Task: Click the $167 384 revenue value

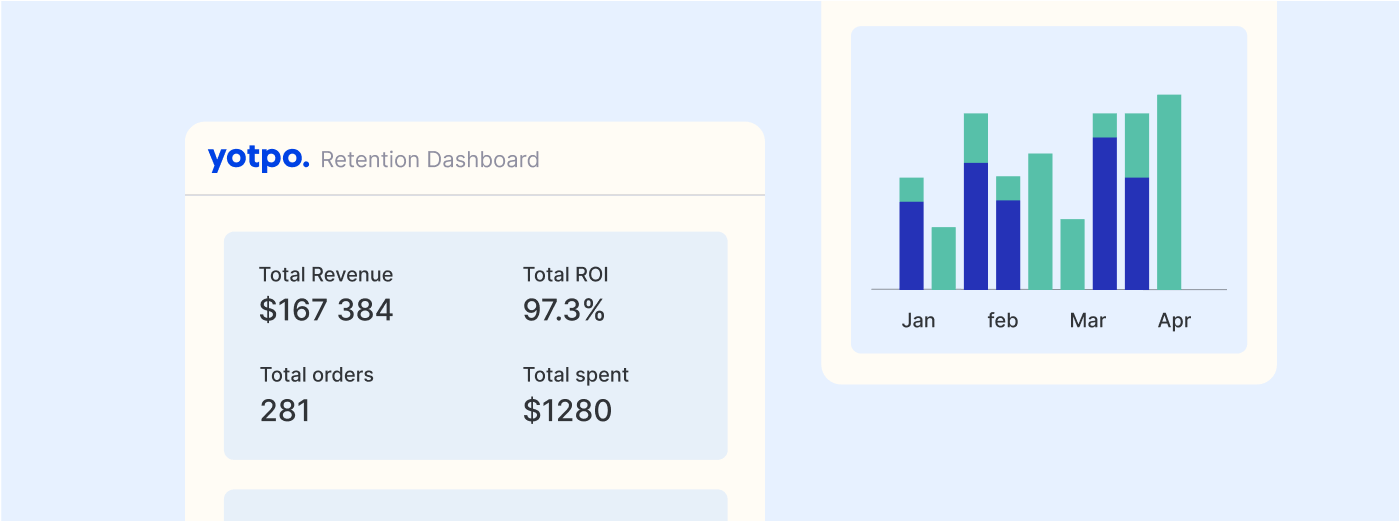Action: (326, 311)
